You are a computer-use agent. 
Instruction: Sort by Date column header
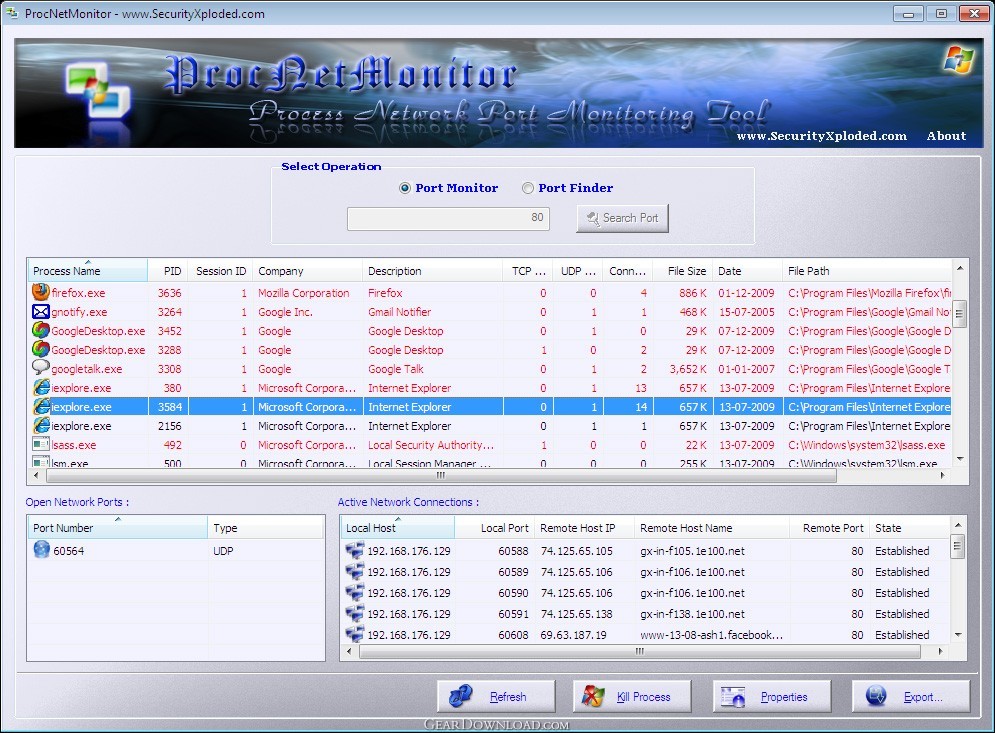[747, 271]
